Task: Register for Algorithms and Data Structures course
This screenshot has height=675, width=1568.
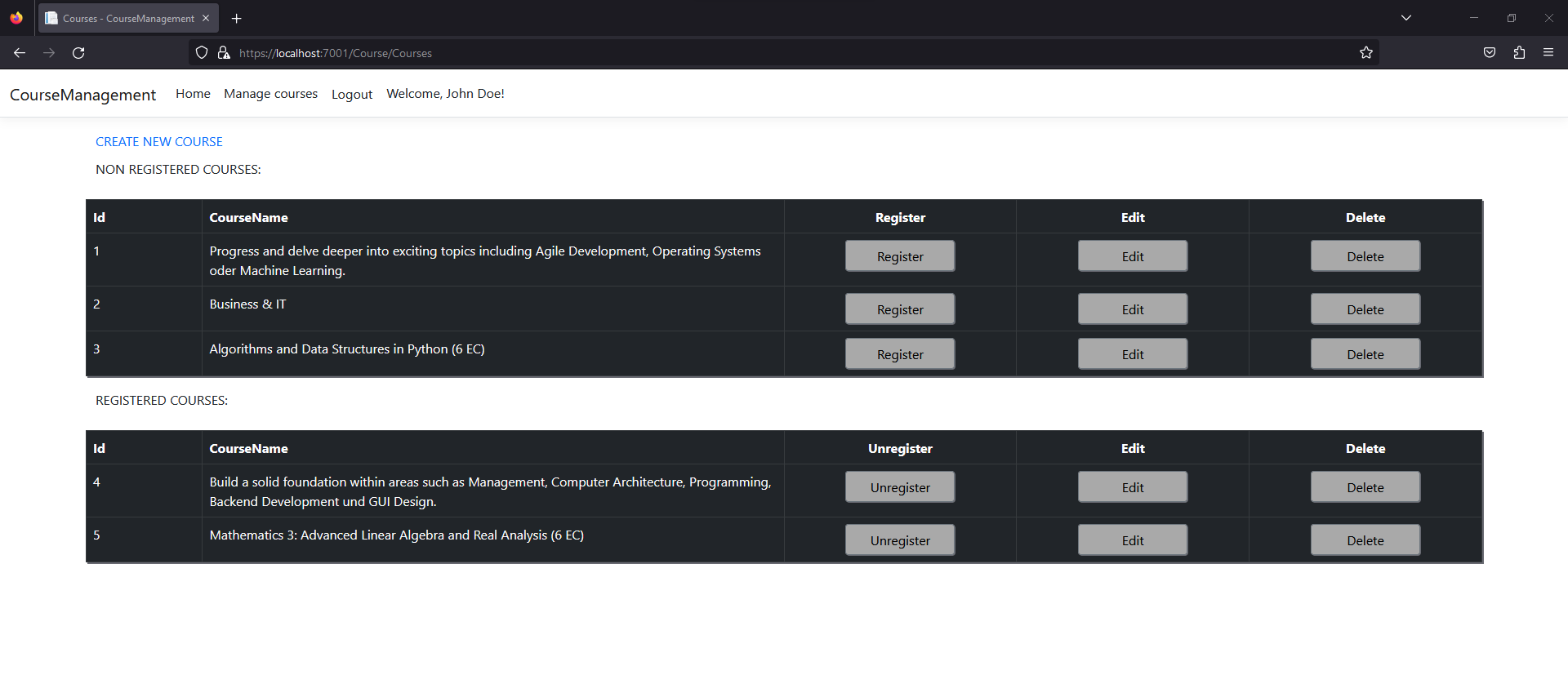Action: [x=900, y=354]
